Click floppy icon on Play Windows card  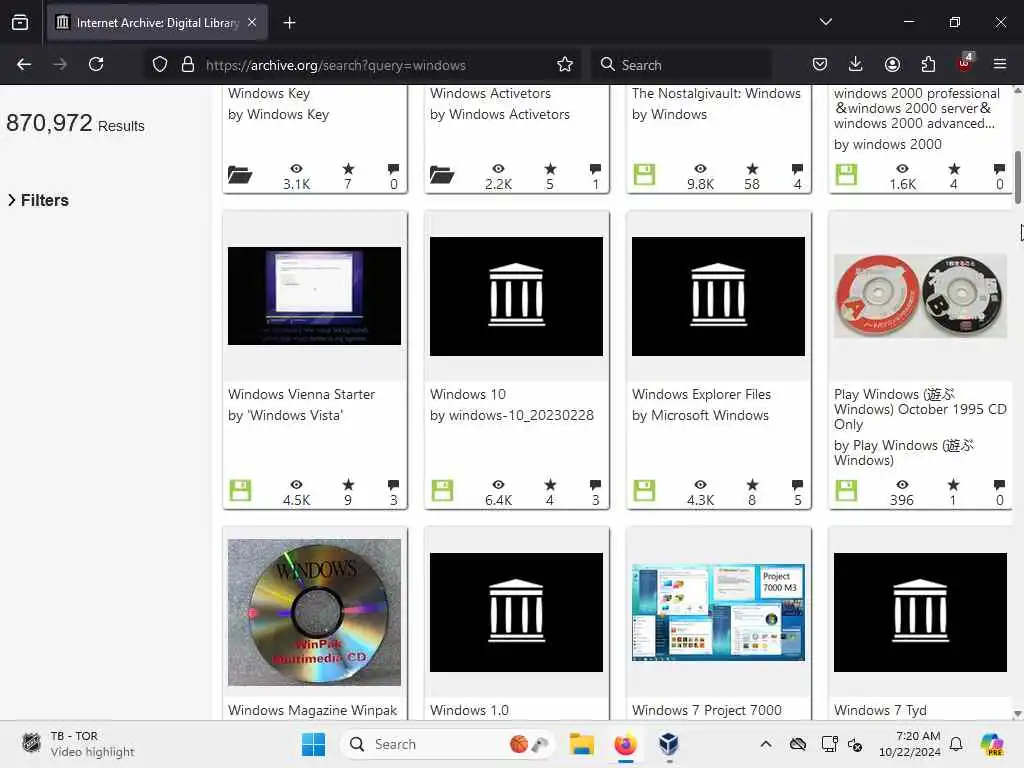(x=846, y=490)
